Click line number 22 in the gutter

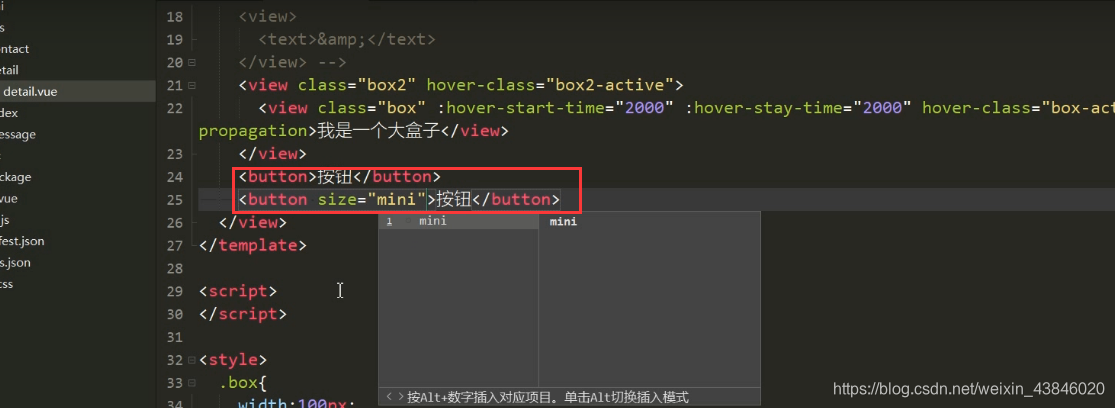174,108
